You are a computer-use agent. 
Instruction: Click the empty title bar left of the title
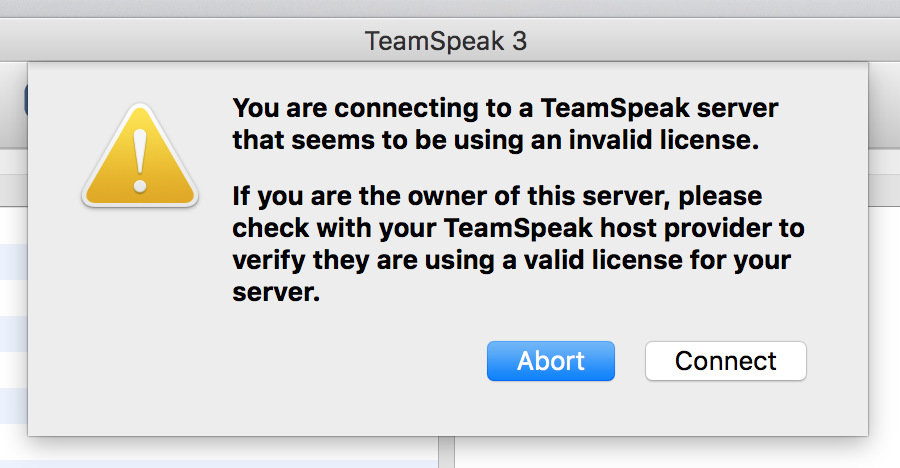[180, 41]
